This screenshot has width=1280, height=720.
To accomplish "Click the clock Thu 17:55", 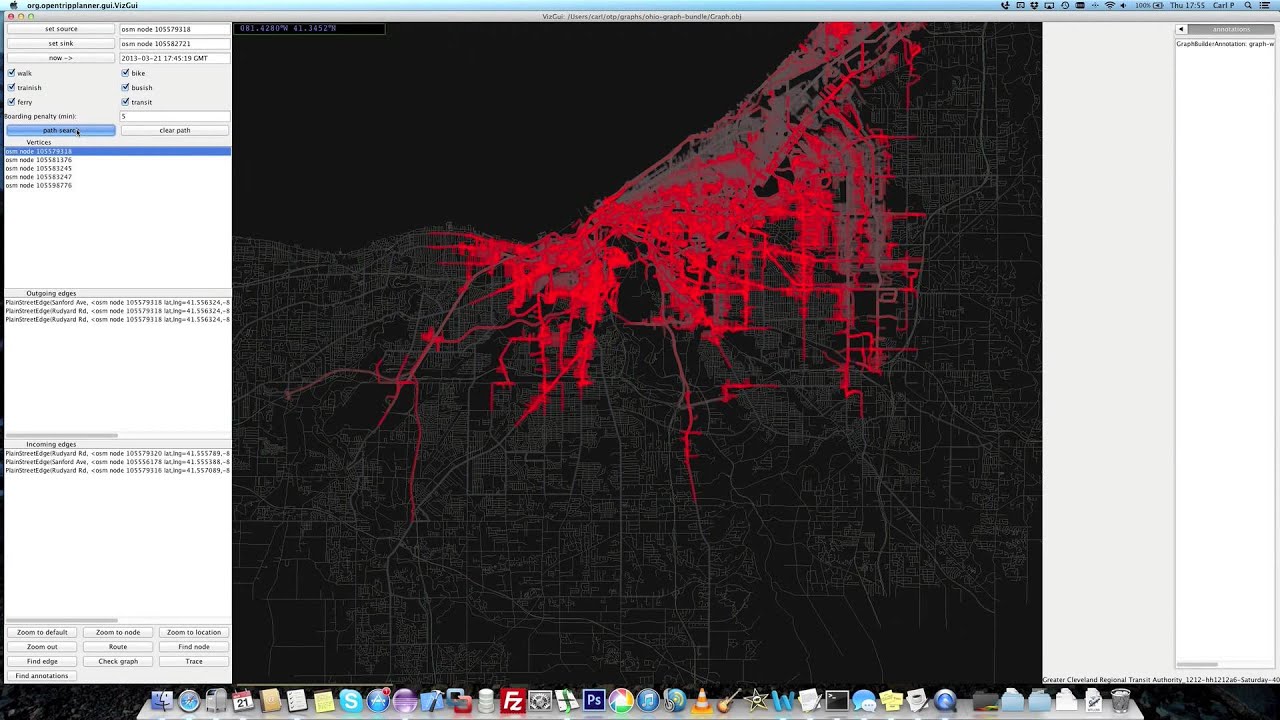I will pos(1187,5).
